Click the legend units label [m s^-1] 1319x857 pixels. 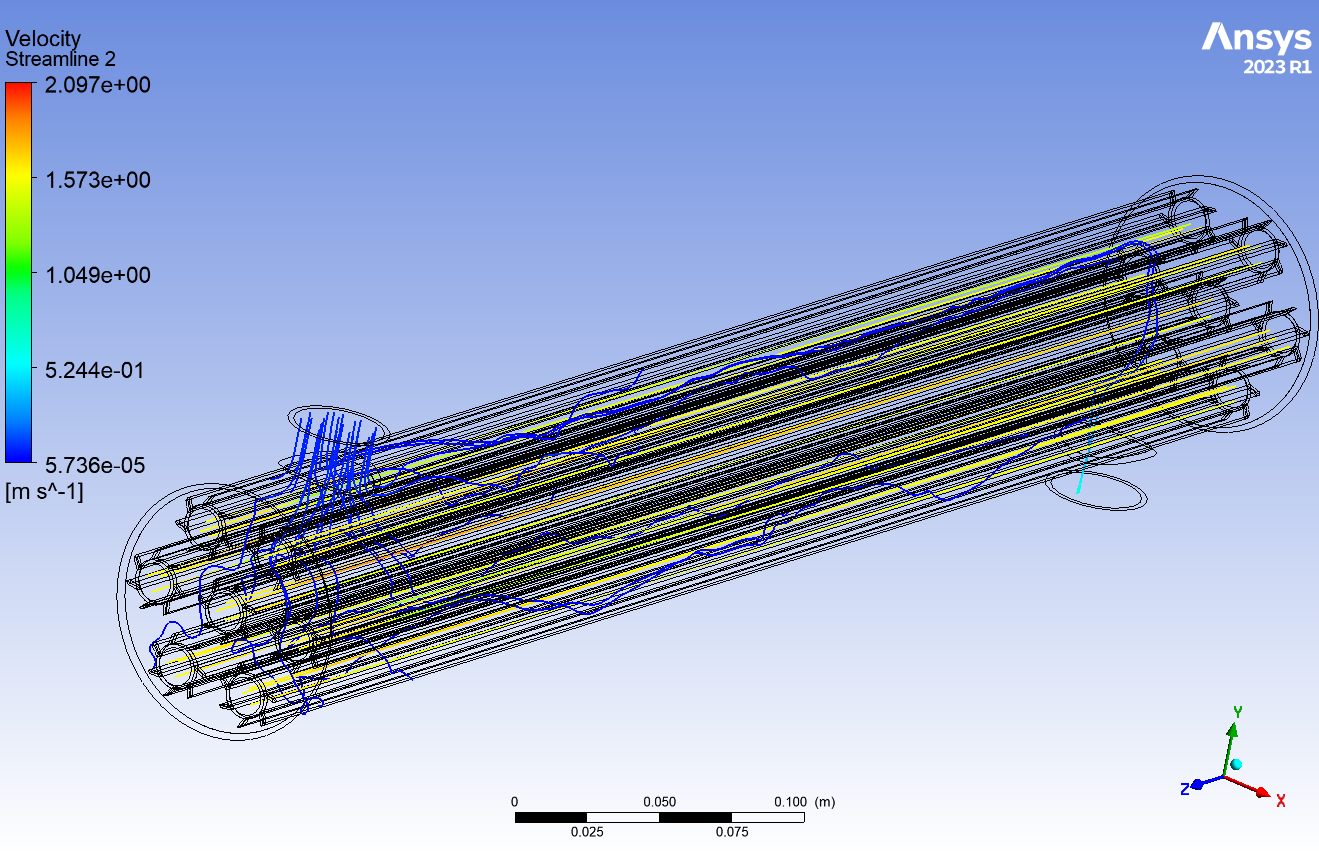pyautogui.click(x=45, y=491)
